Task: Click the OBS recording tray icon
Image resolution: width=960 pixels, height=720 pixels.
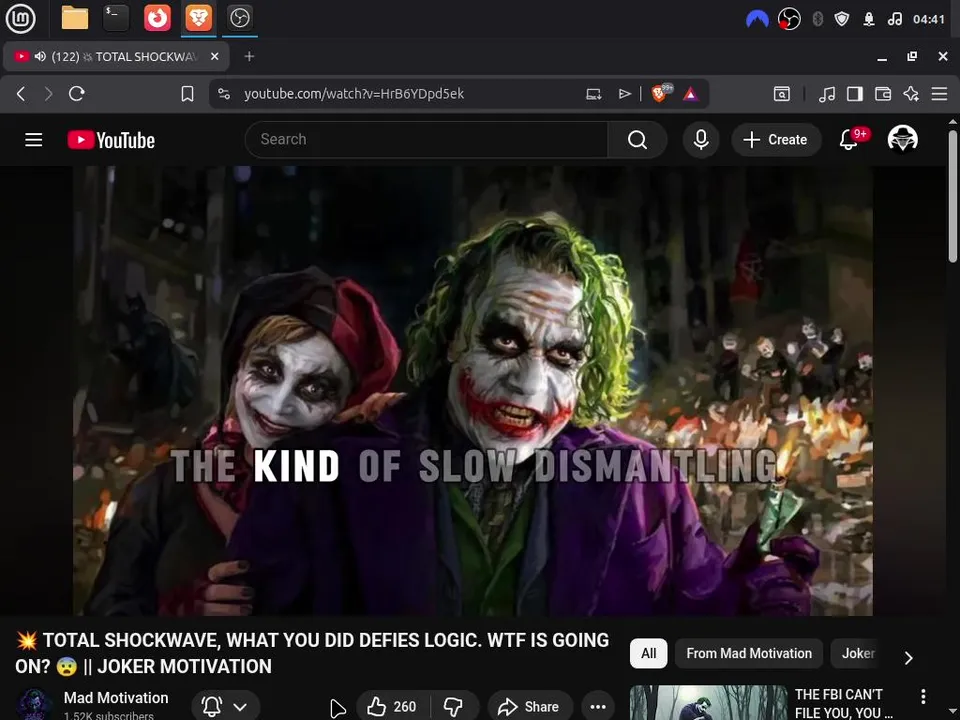Action: pos(789,20)
